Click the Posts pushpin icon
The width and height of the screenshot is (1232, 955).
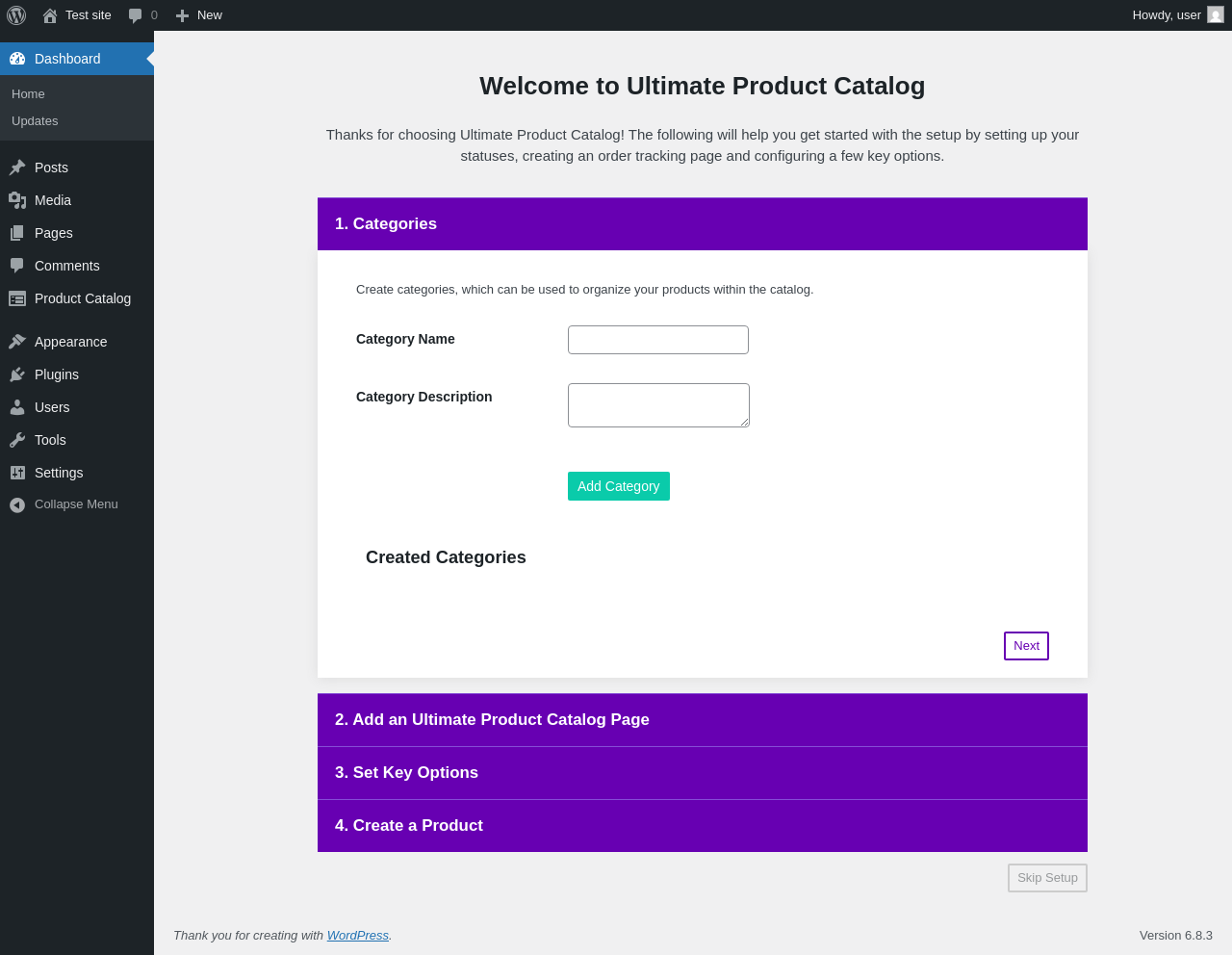tap(17, 168)
